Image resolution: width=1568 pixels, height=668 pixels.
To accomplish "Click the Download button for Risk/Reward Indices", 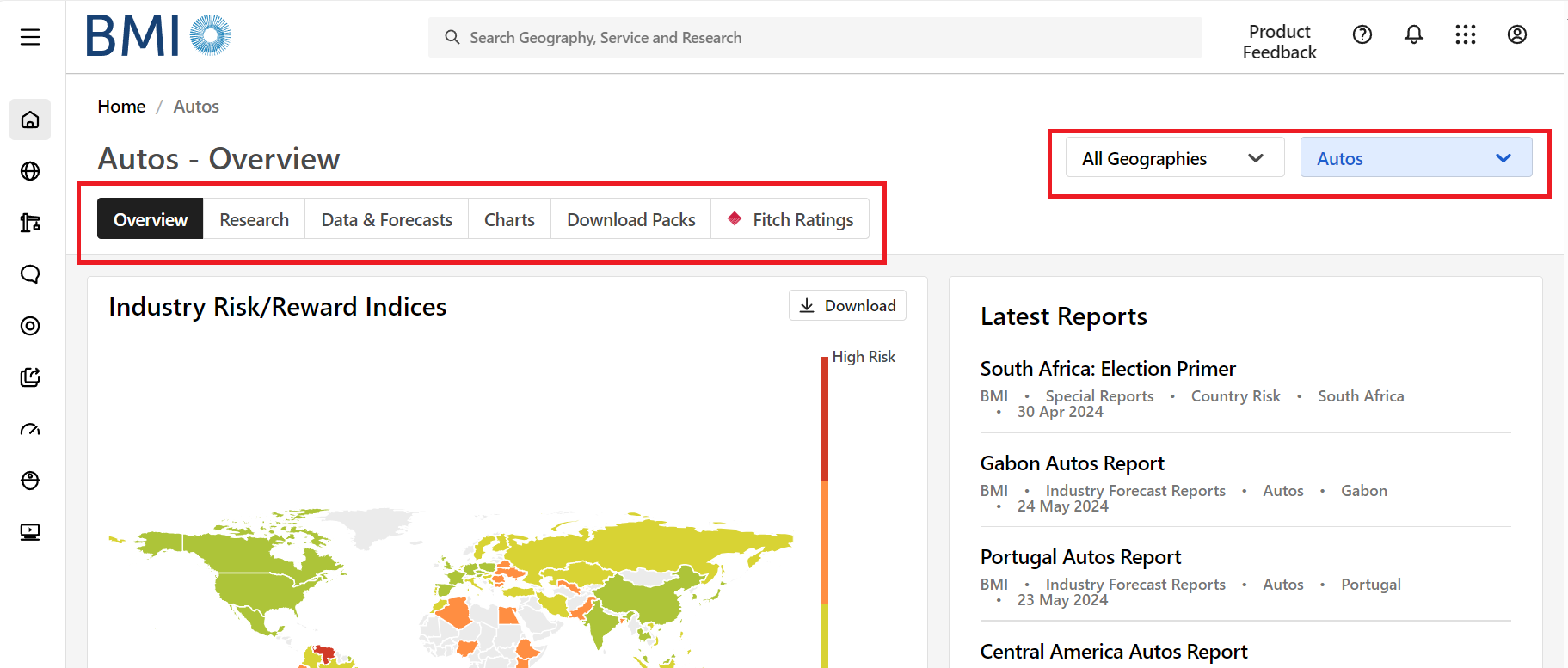I will 847,306.
